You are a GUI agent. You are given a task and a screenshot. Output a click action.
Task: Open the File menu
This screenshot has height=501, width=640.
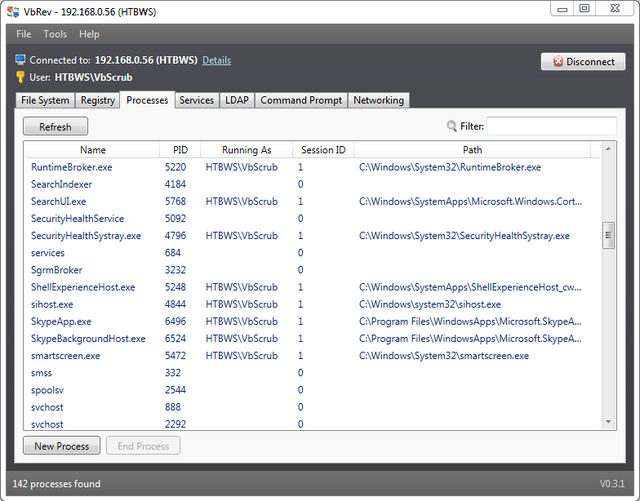[x=24, y=34]
